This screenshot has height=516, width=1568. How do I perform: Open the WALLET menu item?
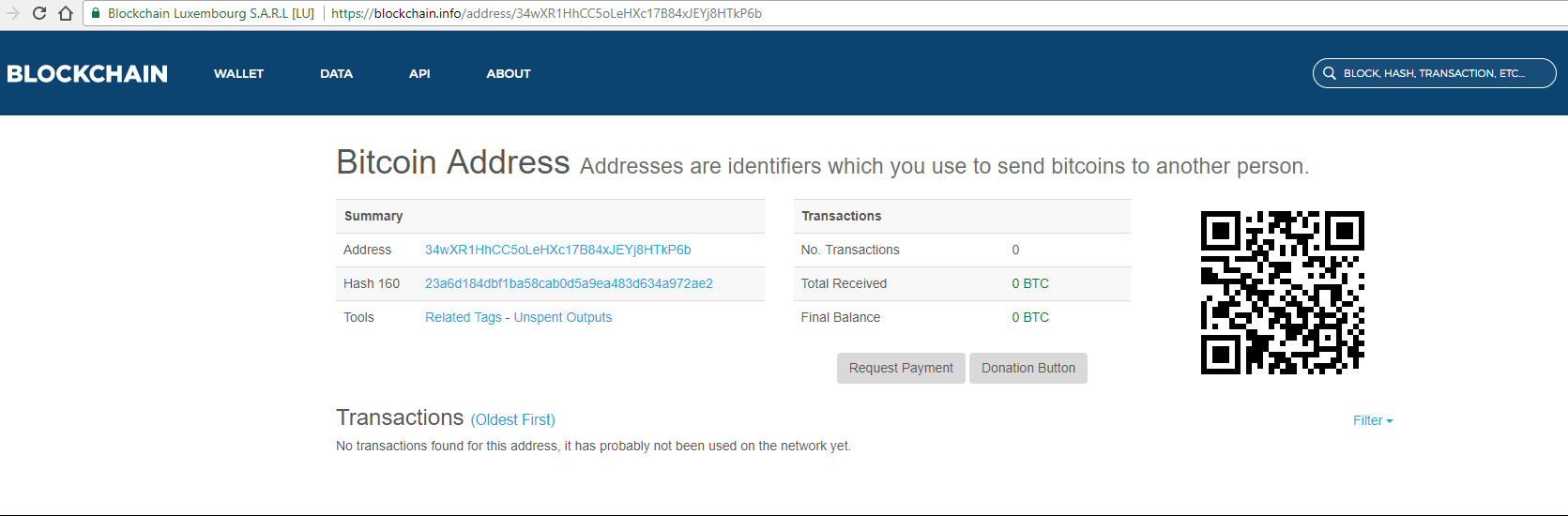pos(238,73)
